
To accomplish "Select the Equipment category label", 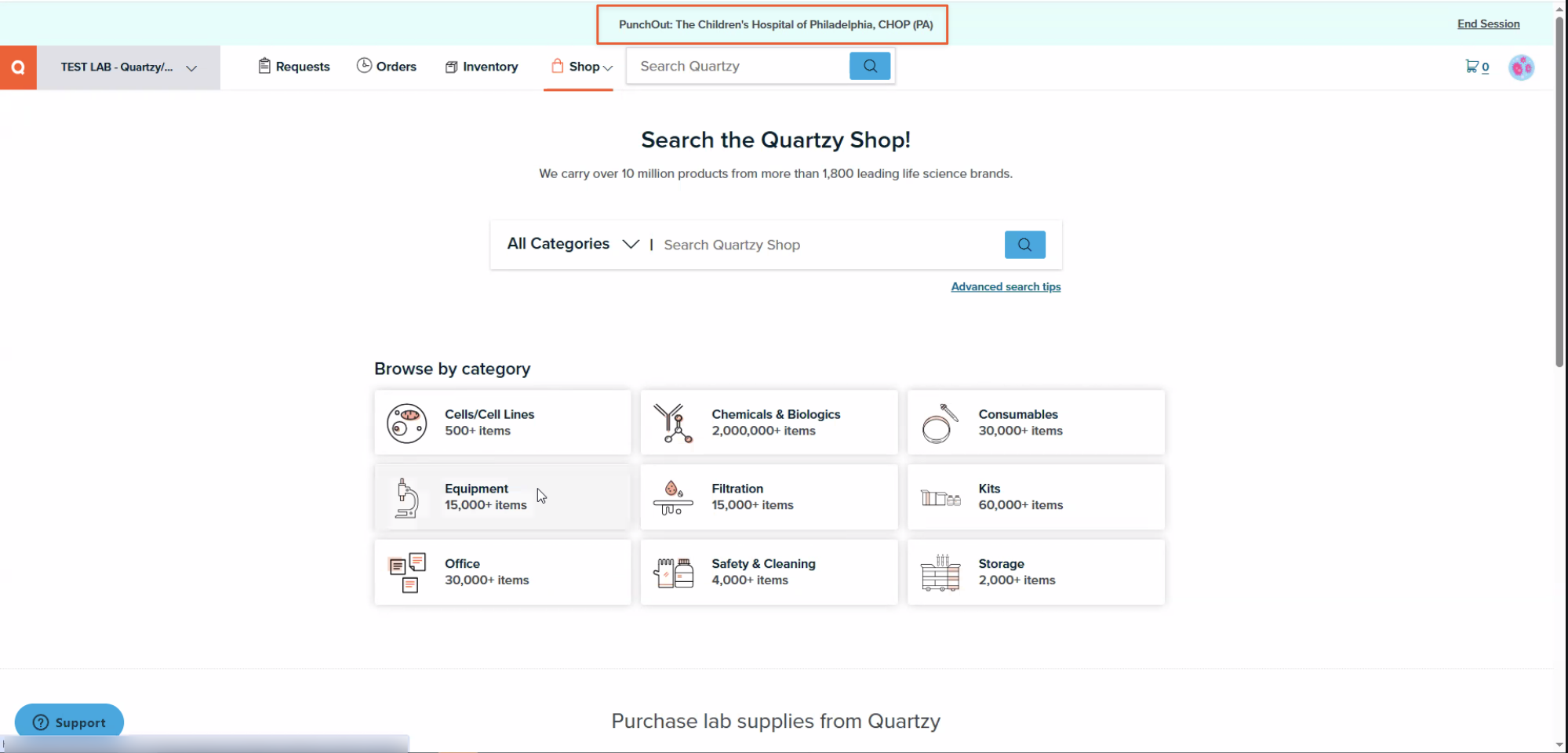I will [476, 489].
